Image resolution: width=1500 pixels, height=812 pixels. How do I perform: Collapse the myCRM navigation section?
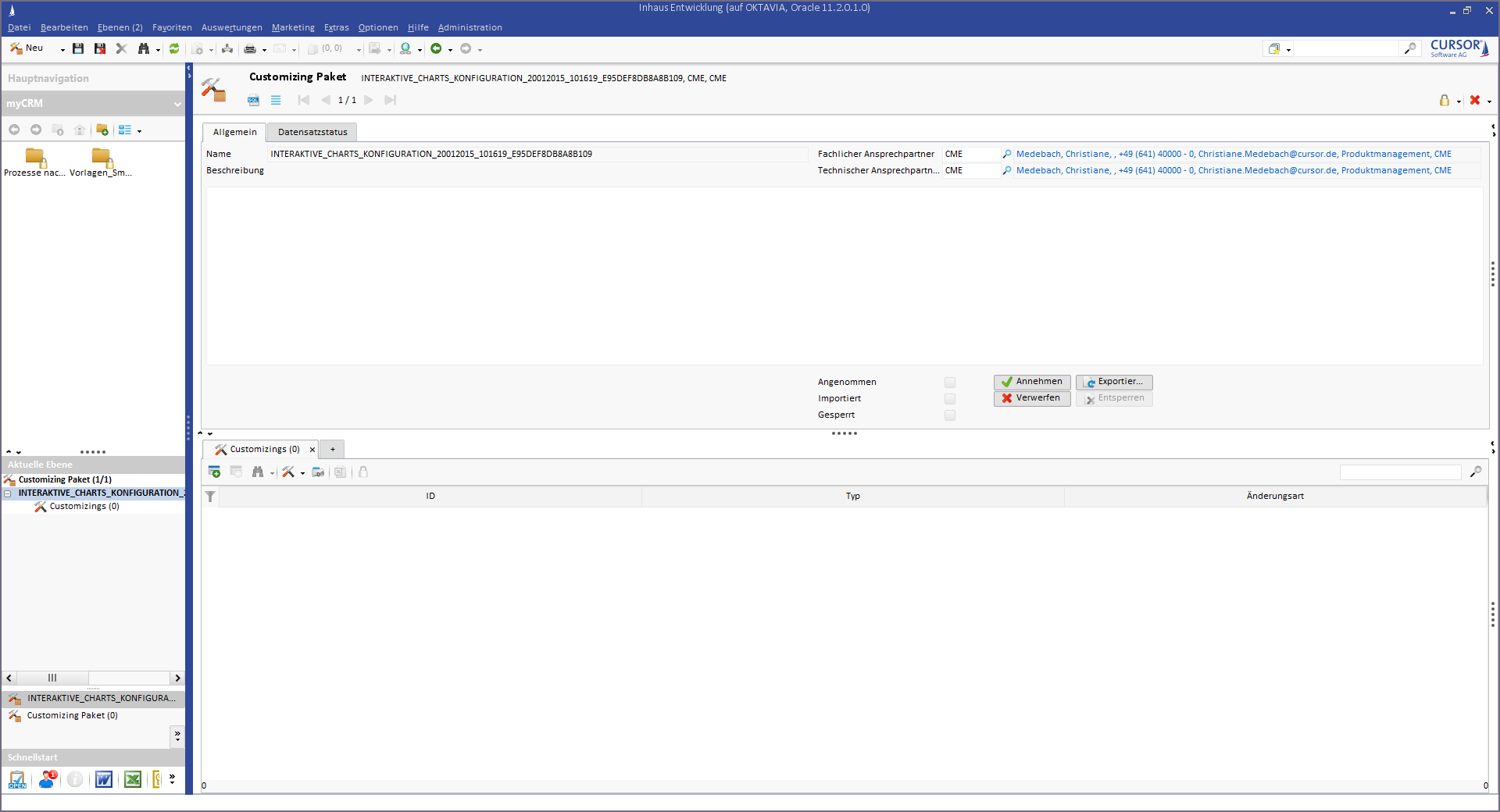click(177, 104)
